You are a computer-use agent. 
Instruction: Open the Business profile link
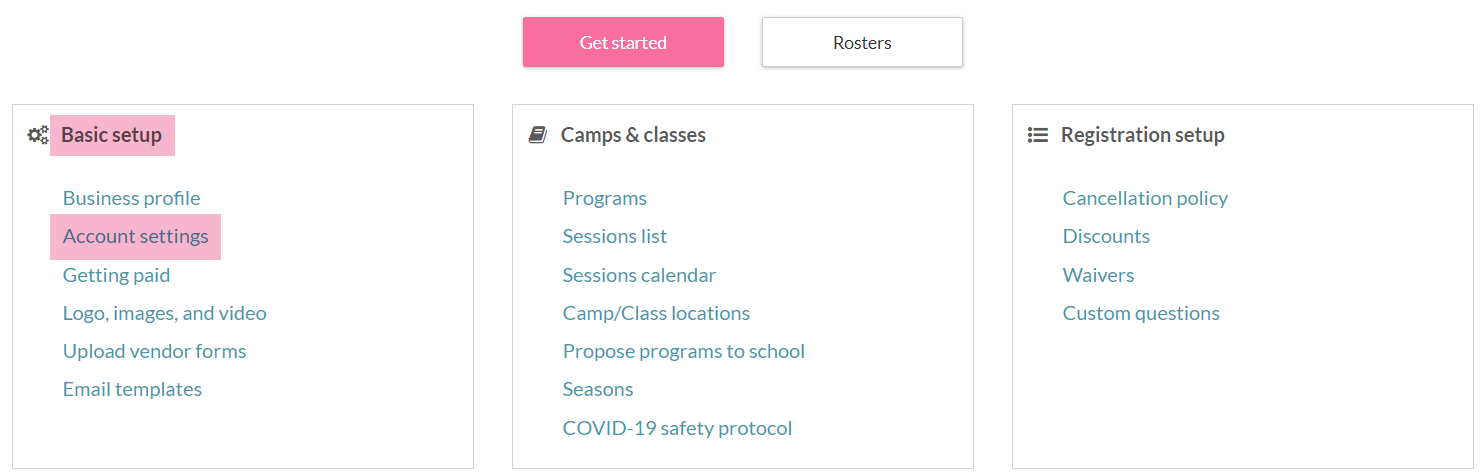[132, 198]
